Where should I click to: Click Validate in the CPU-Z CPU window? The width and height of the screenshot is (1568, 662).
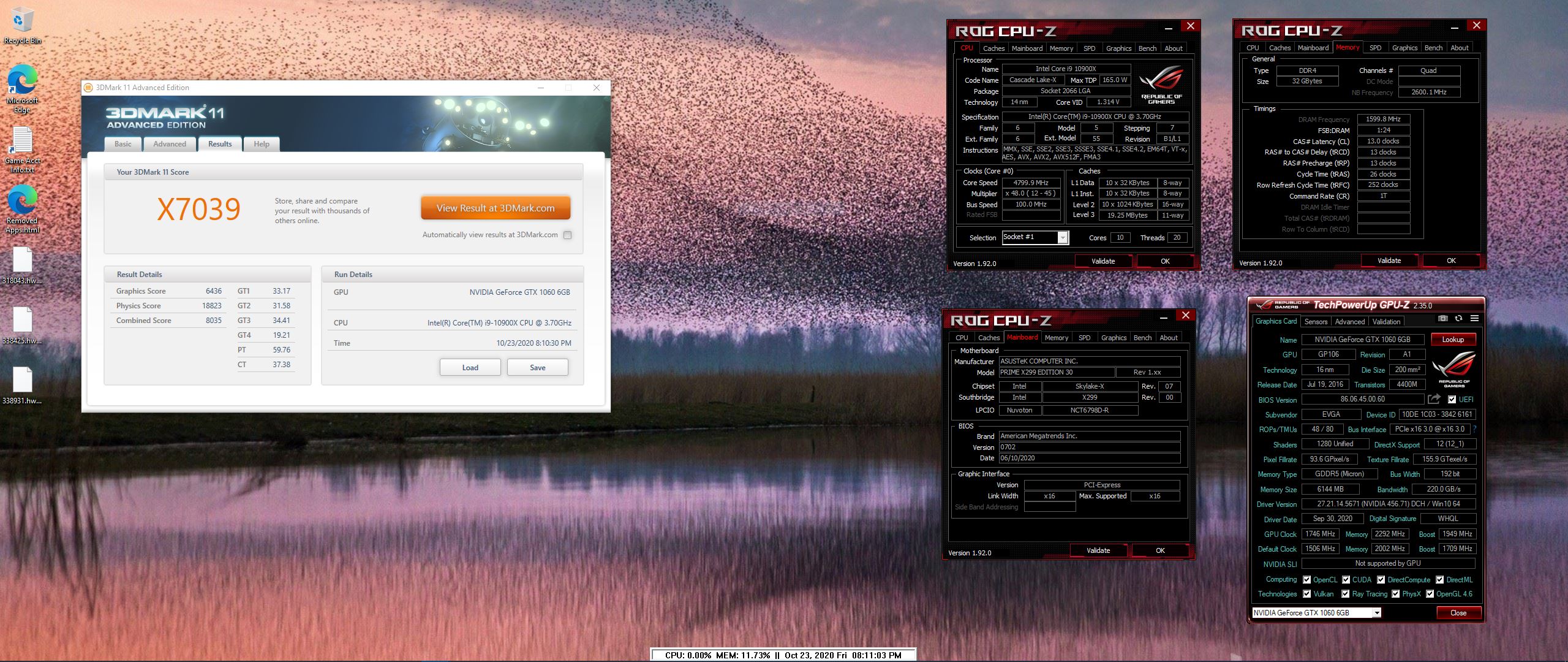coord(1103,261)
